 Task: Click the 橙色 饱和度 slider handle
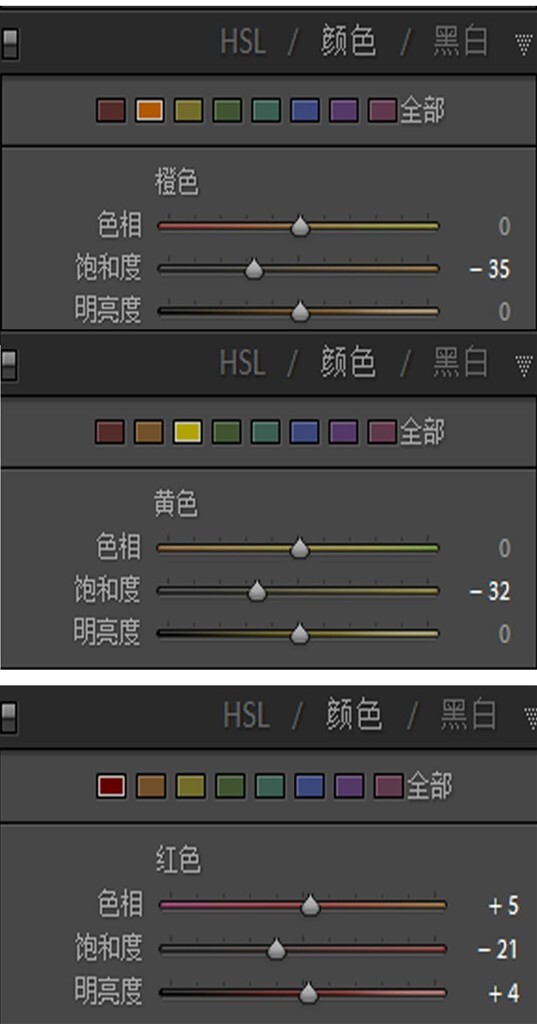click(x=254, y=269)
